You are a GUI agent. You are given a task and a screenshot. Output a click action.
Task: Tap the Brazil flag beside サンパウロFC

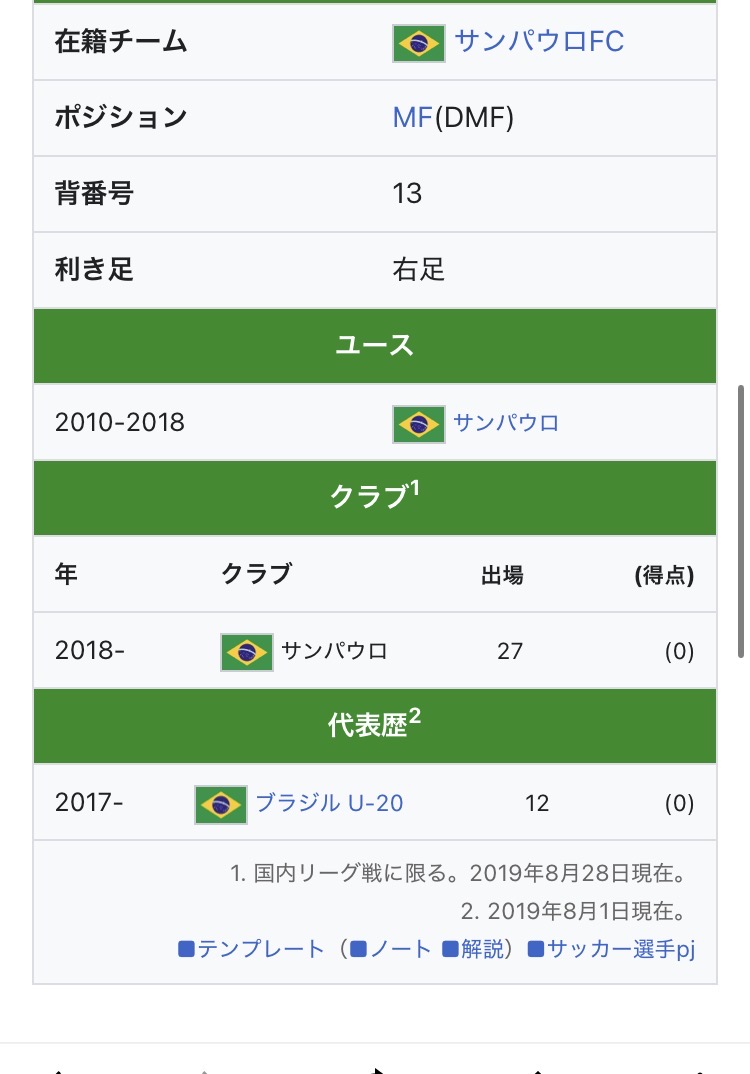[x=418, y=44]
